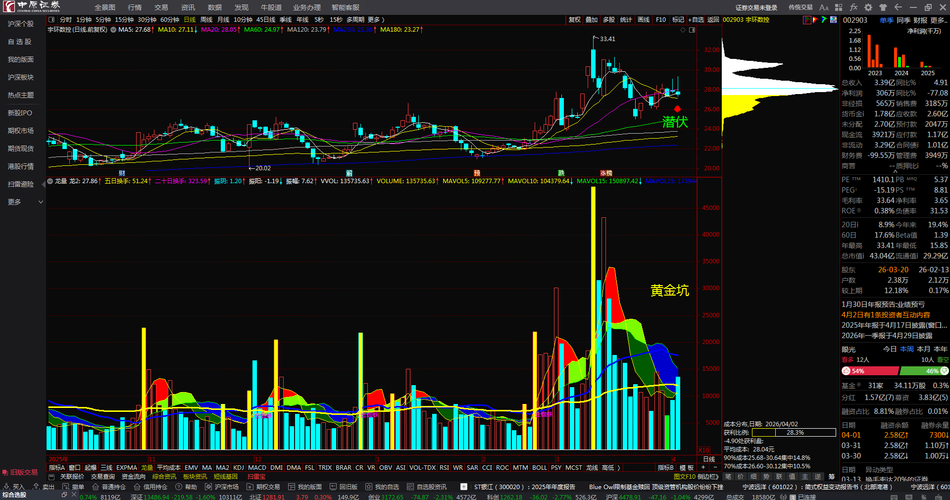Click the back arrow icon in title bar
Screen dimensions: 950x500
coord(898,7)
